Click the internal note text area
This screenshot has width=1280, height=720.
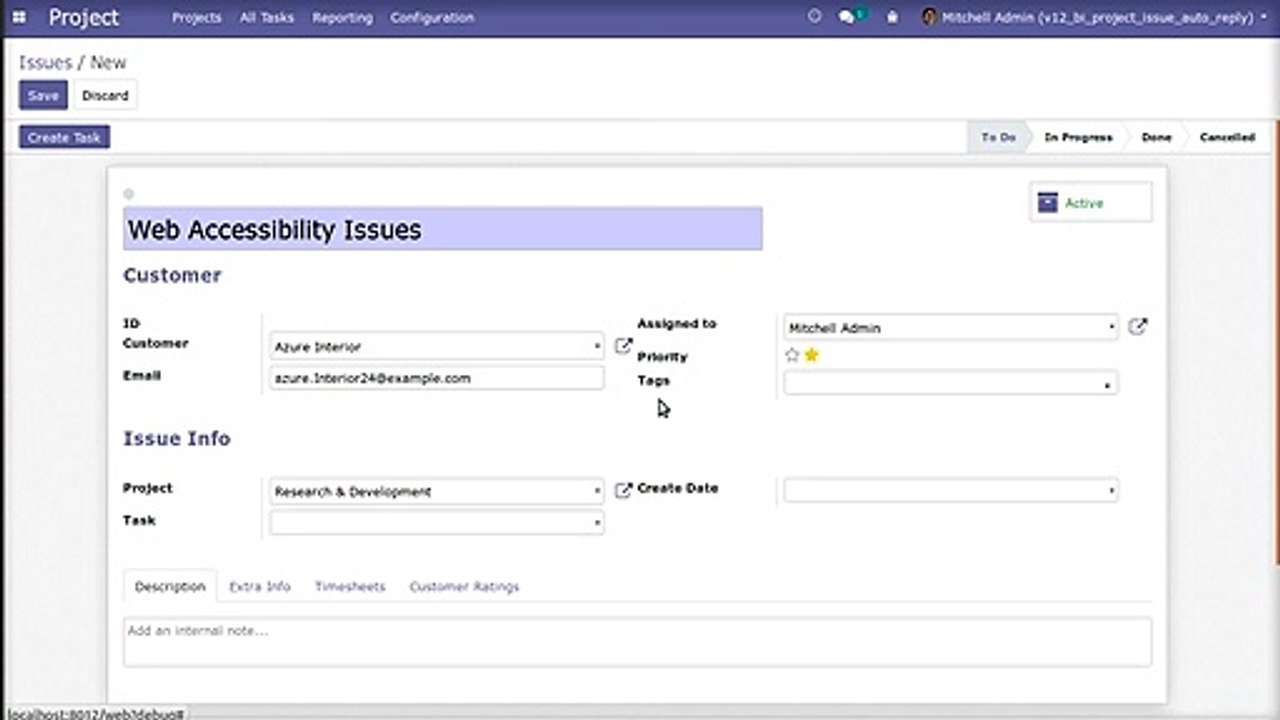(x=637, y=642)
